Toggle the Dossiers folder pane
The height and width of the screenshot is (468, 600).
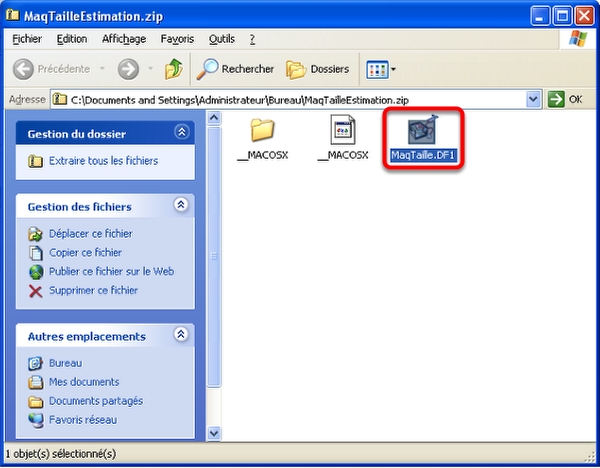click(x=318, y=69)
